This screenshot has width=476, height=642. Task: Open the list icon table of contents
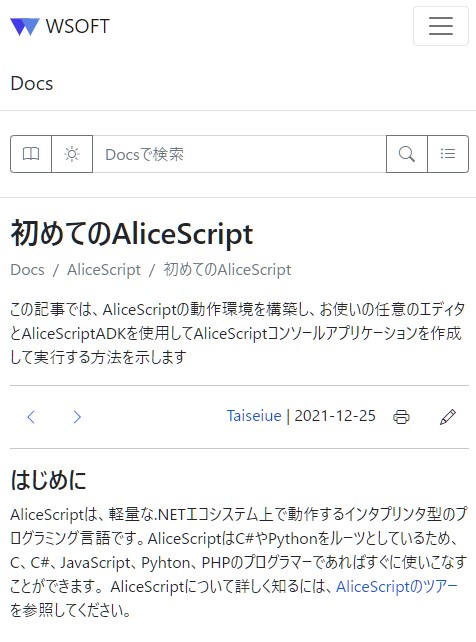448,154
